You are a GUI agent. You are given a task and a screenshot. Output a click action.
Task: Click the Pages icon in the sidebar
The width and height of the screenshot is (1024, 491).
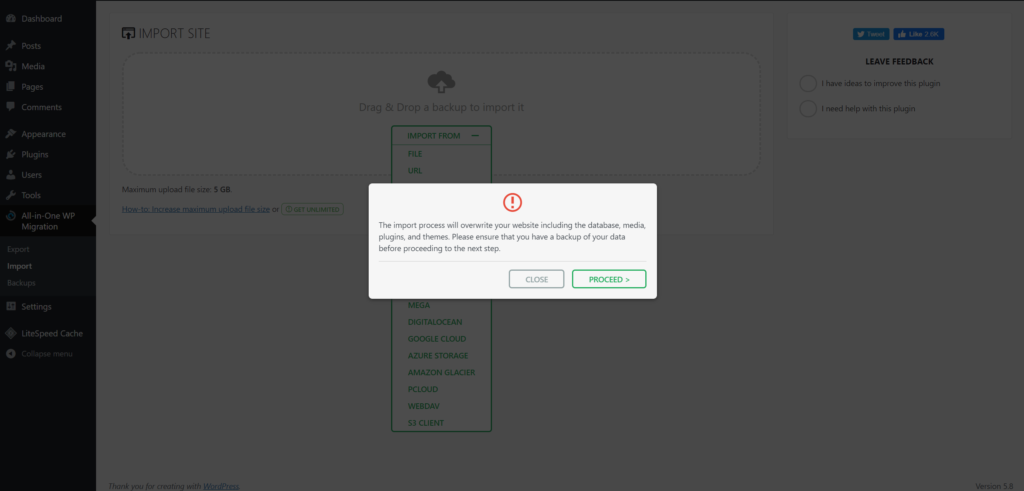point(10,87)
